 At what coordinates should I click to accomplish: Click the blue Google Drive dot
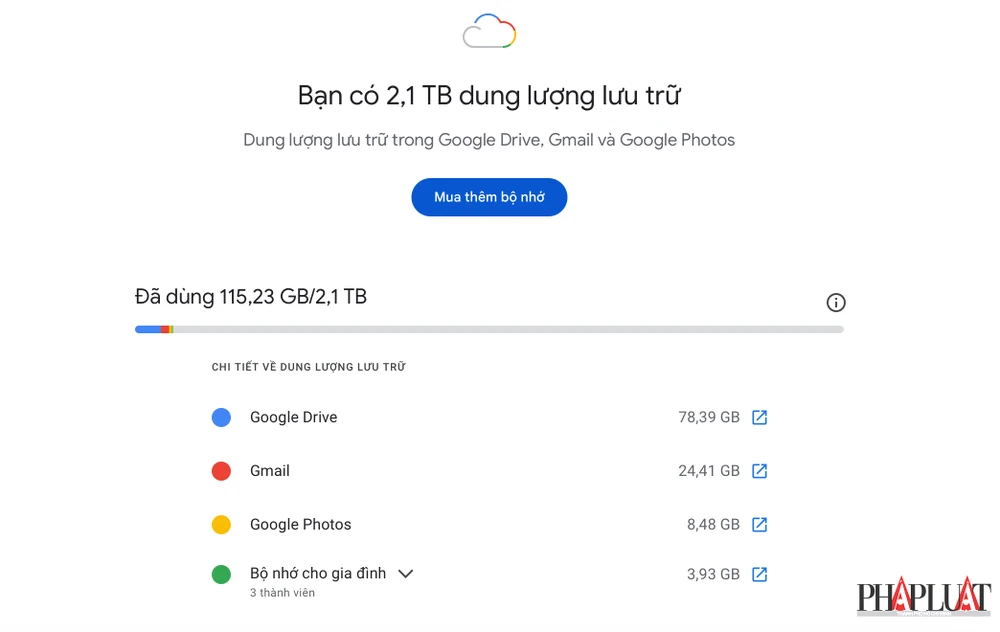coord(221,417)
